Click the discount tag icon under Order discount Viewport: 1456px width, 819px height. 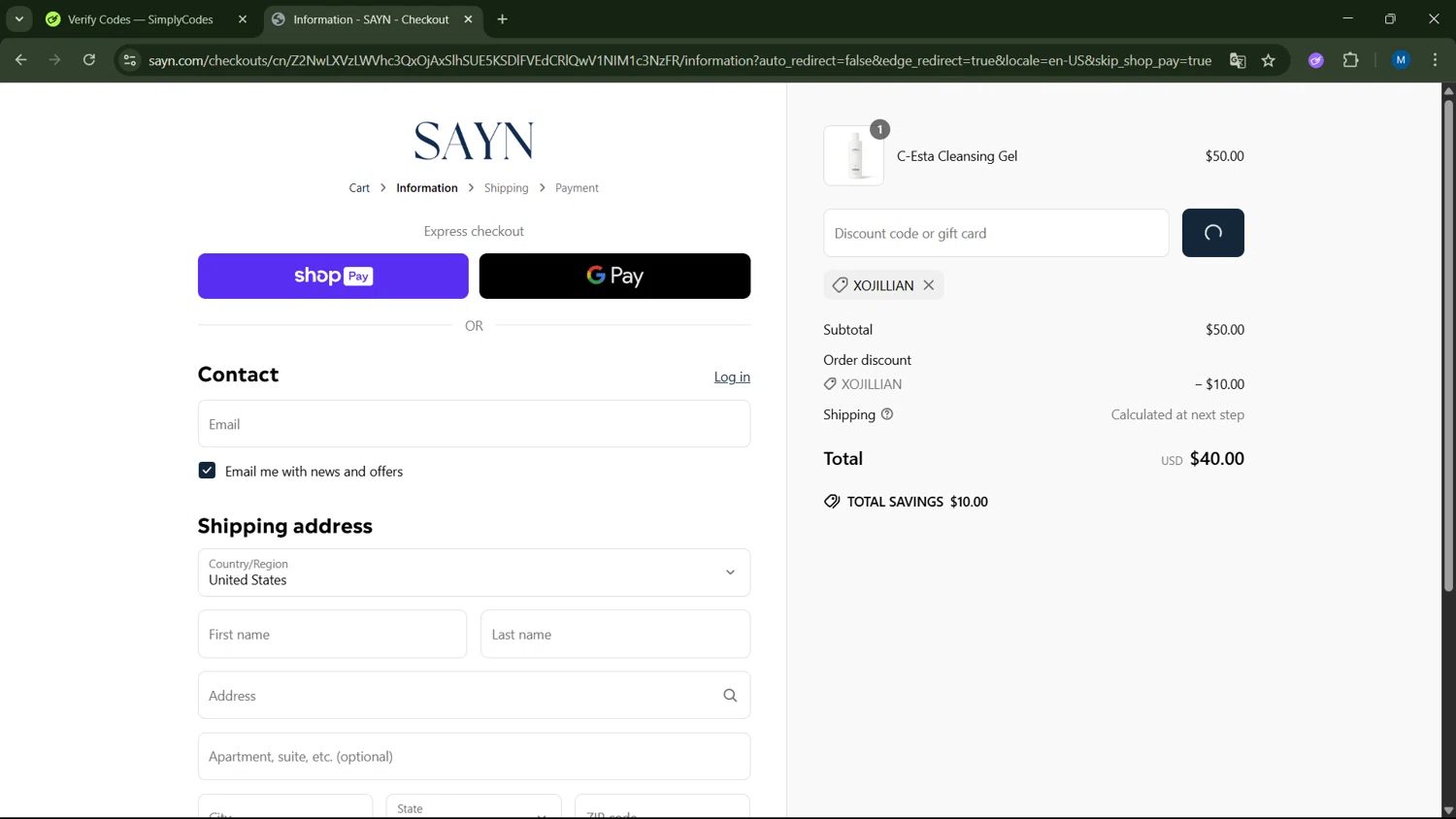coord(830,384)
